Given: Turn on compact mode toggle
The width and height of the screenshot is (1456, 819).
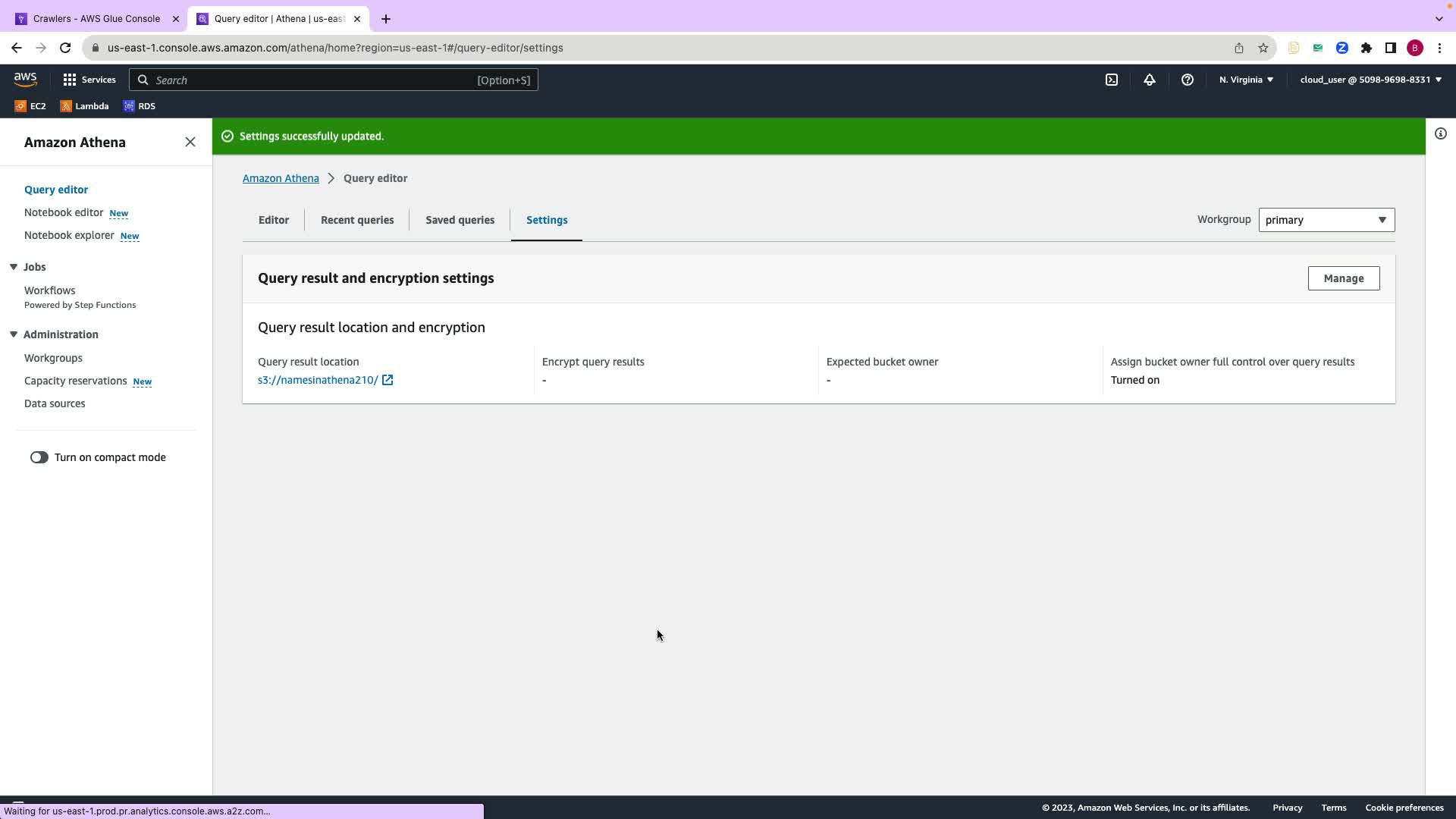Looking at the screenshot, I should [x=39, y=457].
